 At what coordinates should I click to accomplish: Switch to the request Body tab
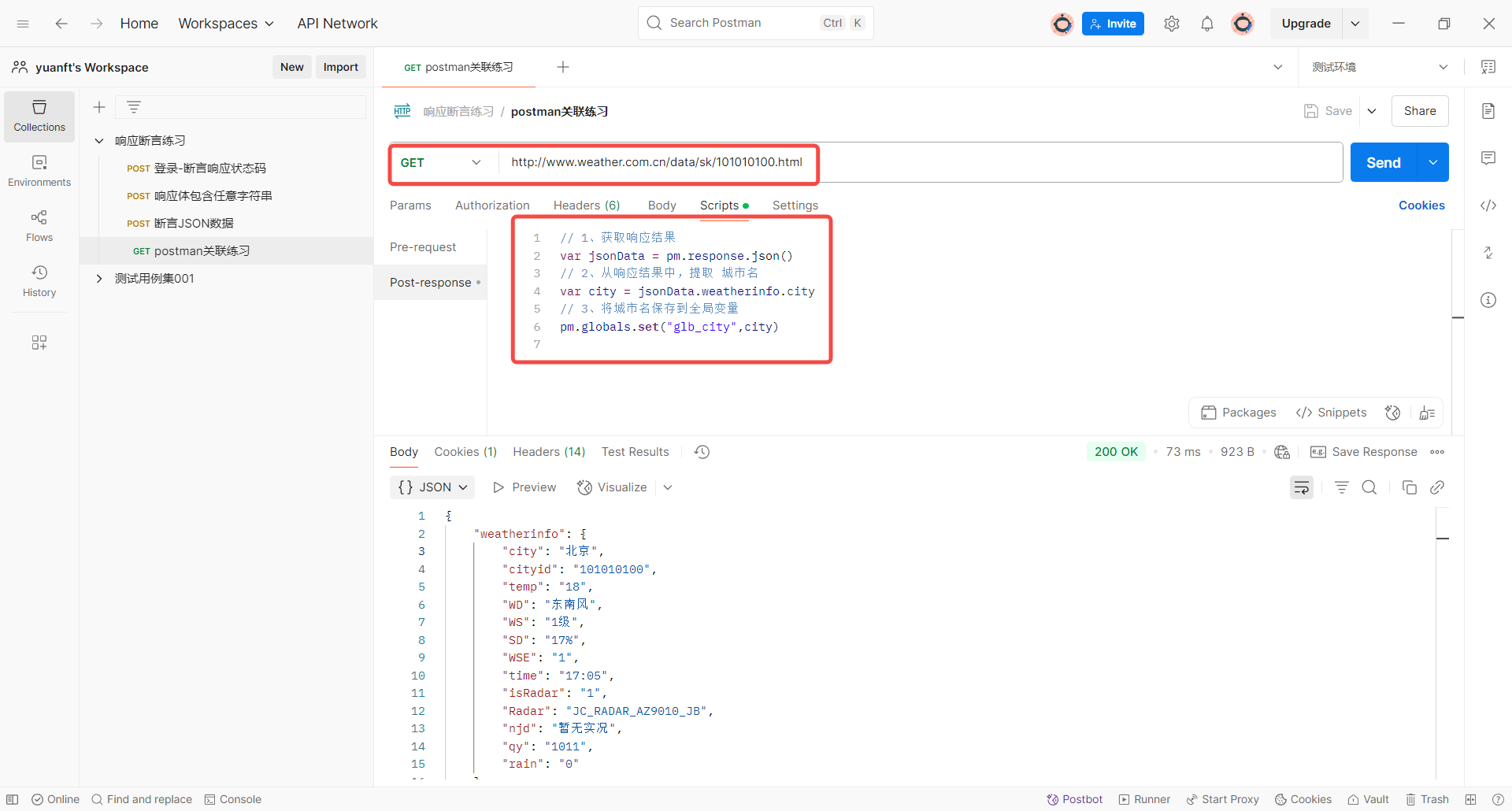pos(662,206)
